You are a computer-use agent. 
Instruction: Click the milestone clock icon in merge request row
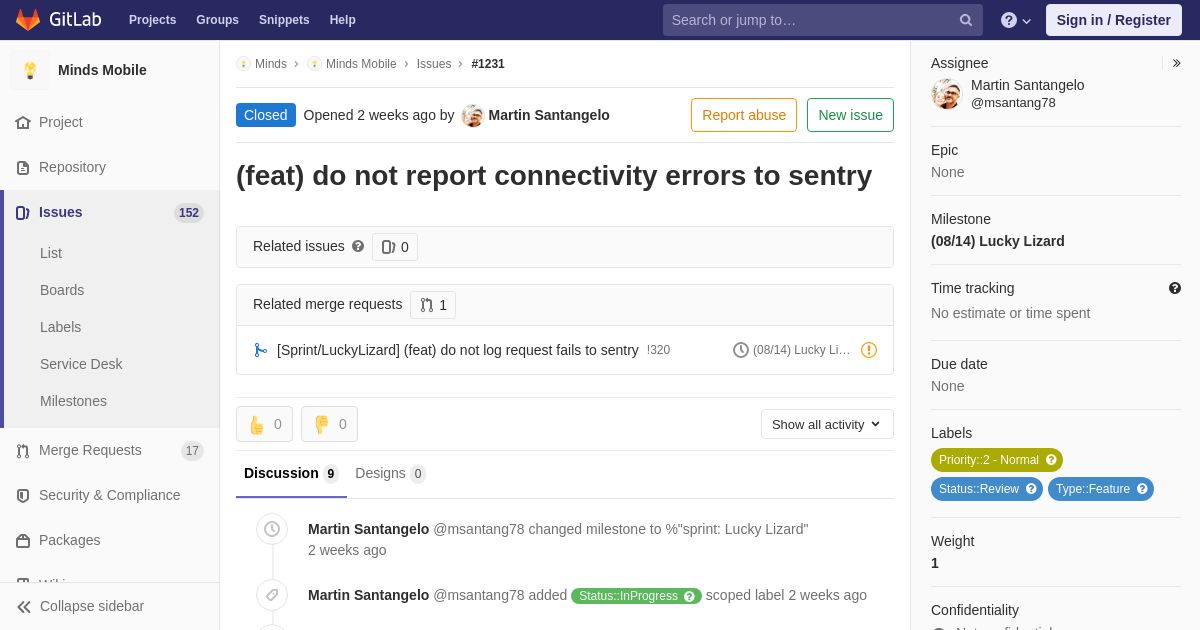(x=741, y=350)
